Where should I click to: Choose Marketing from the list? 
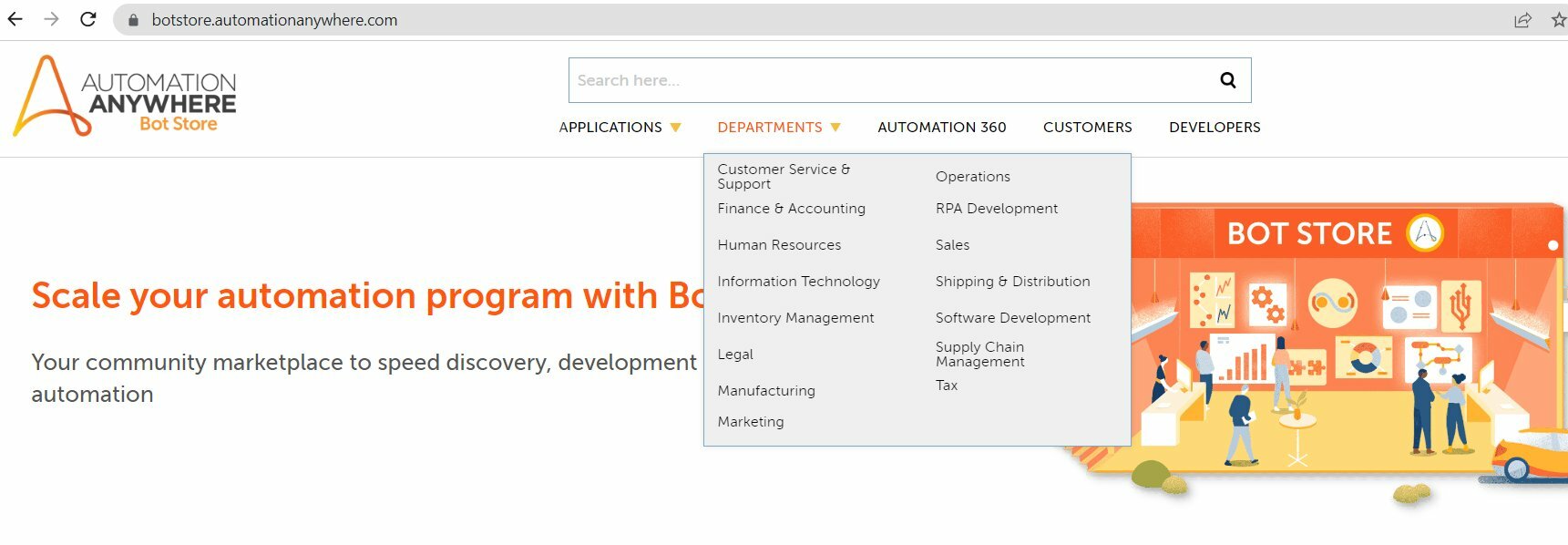pyautogui.click(x=751, y=422)
